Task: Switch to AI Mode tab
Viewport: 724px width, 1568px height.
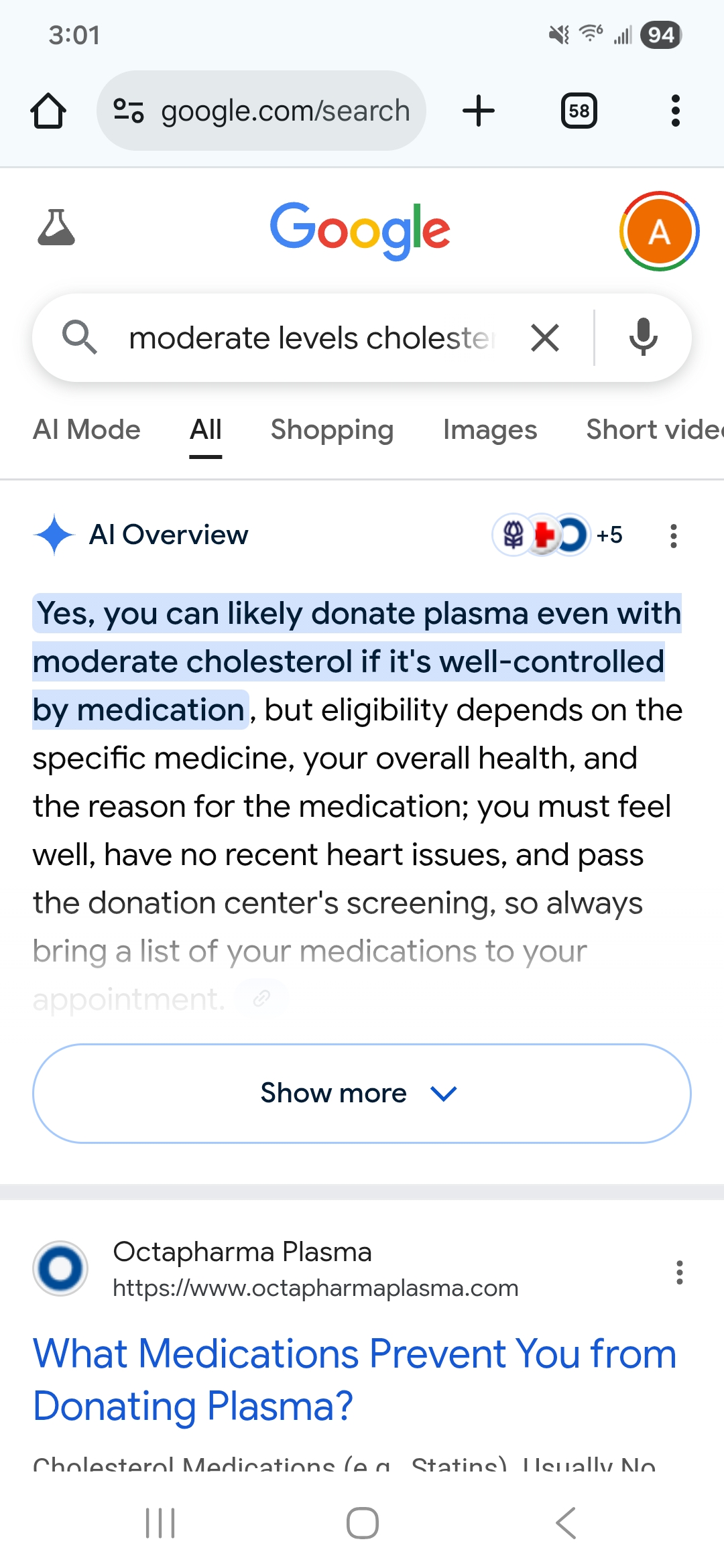Action: 86,430
